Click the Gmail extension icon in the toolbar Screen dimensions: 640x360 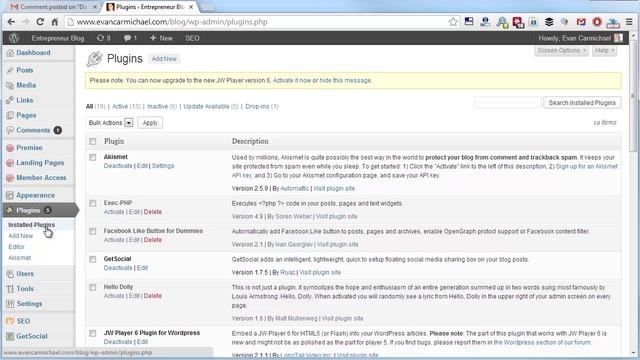point(581,22)
